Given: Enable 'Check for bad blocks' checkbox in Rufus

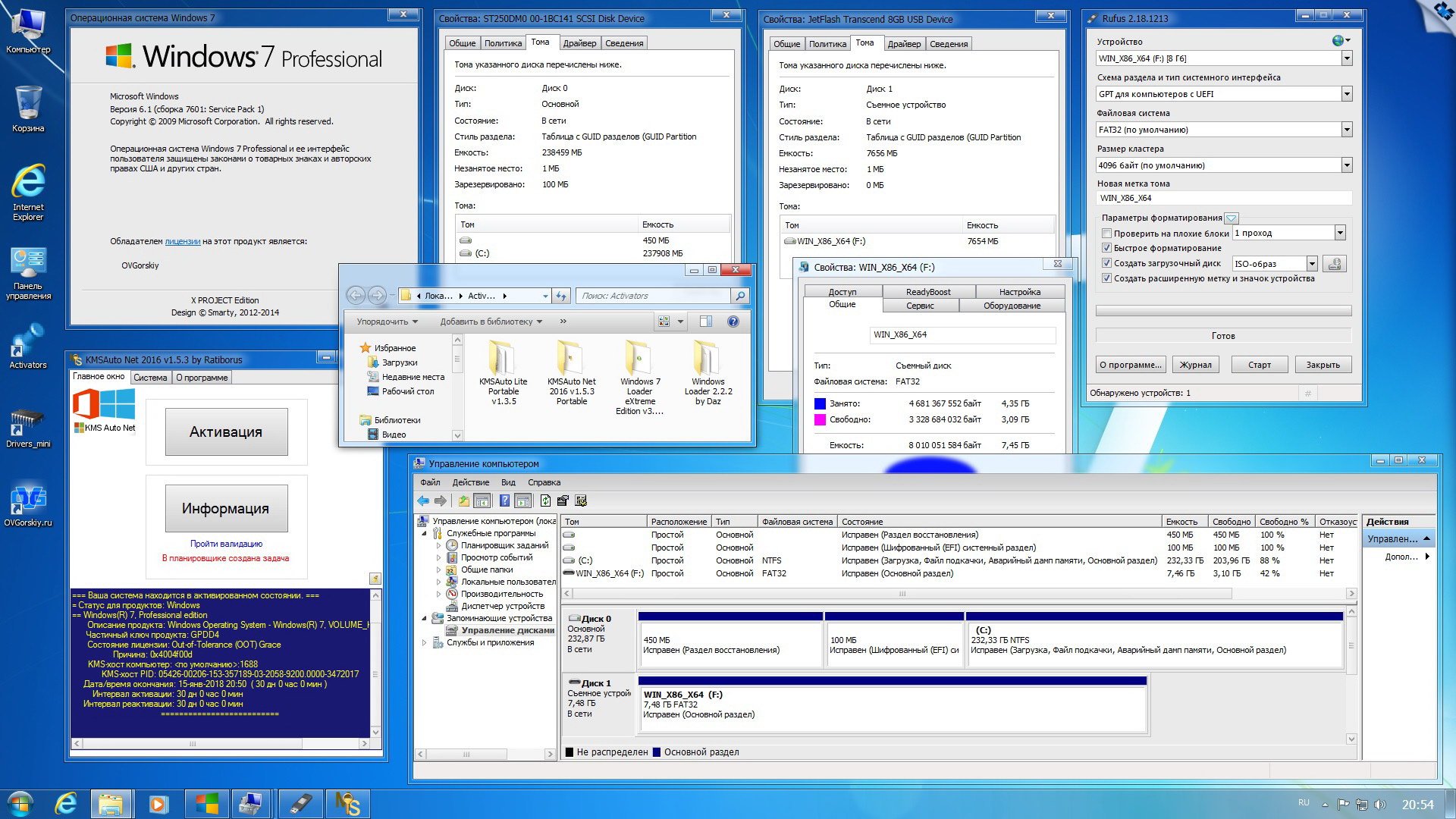Looking at the screenshot, I should click(x=1106, y=234).
